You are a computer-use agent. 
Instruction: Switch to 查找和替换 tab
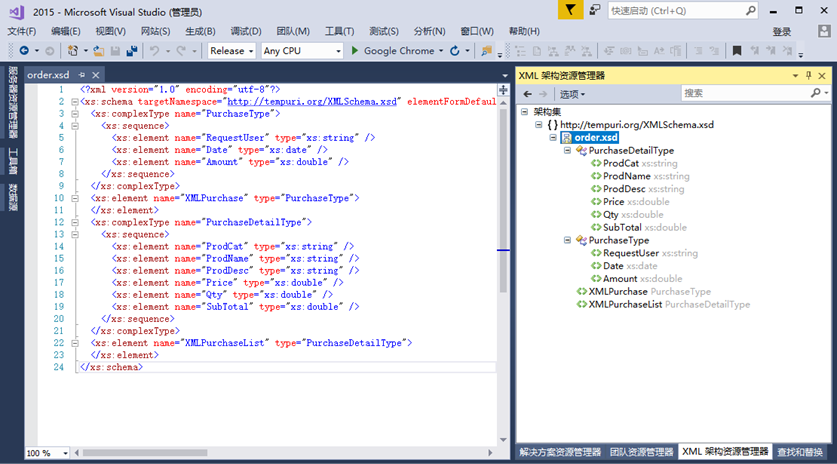pos(800,452)
